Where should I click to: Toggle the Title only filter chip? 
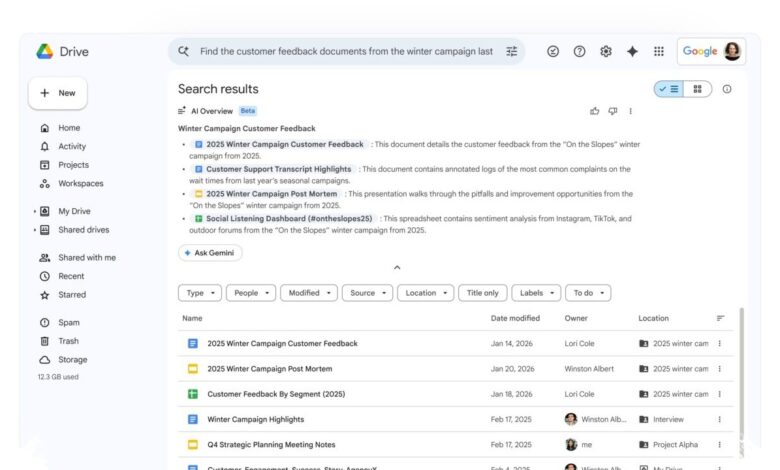[x=483, y=293]
